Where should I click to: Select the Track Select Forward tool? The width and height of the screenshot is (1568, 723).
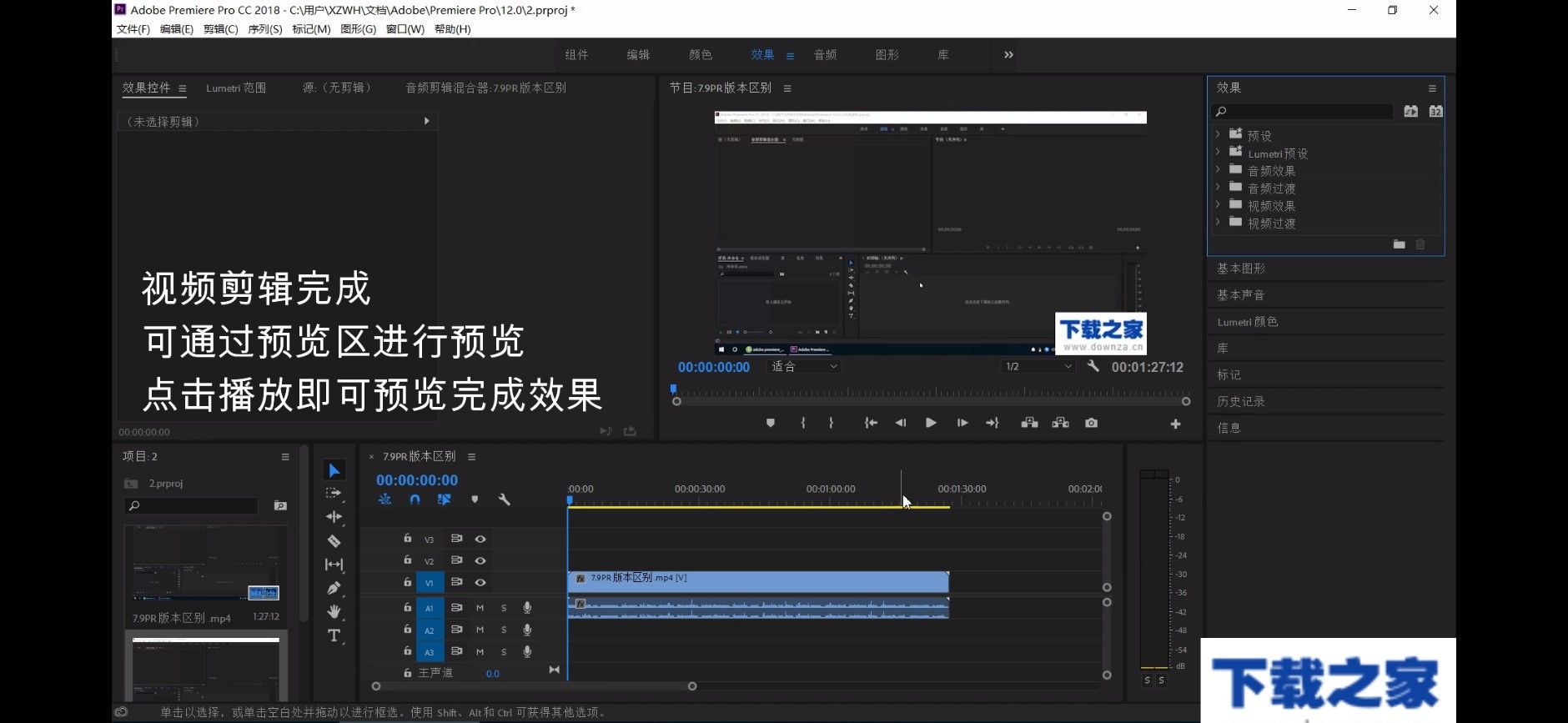click(334, 494)
